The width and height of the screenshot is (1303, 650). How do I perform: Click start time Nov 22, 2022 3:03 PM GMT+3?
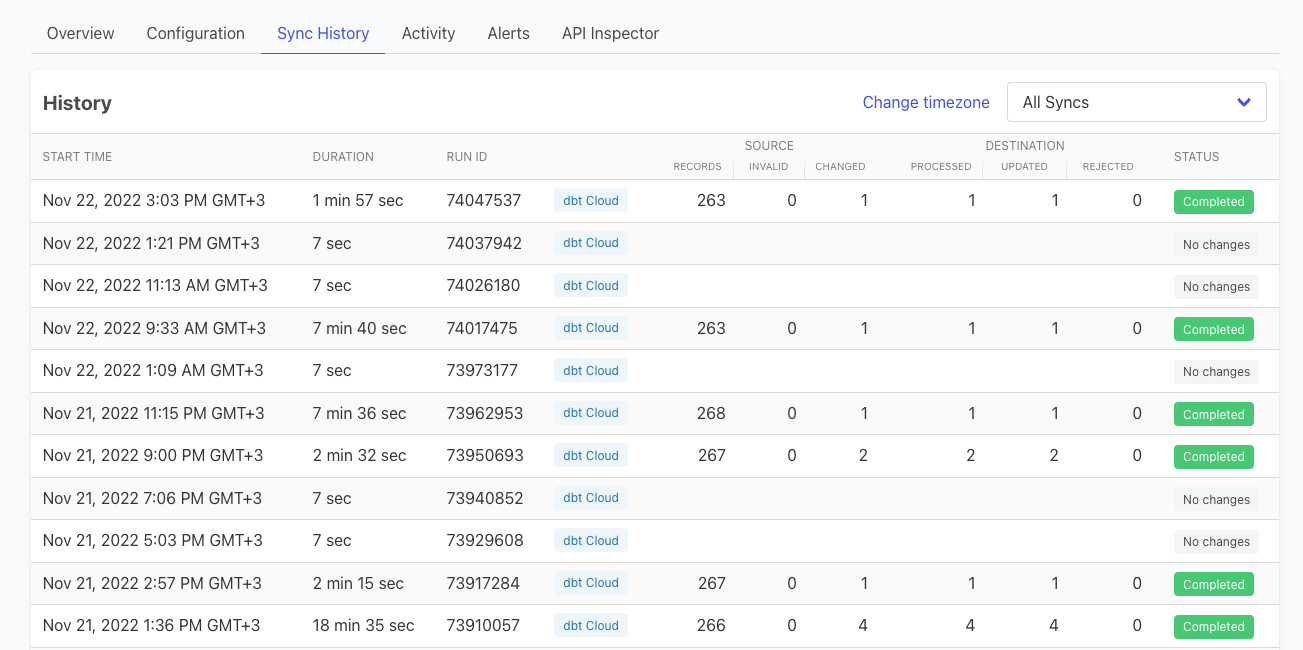point(154,201)
